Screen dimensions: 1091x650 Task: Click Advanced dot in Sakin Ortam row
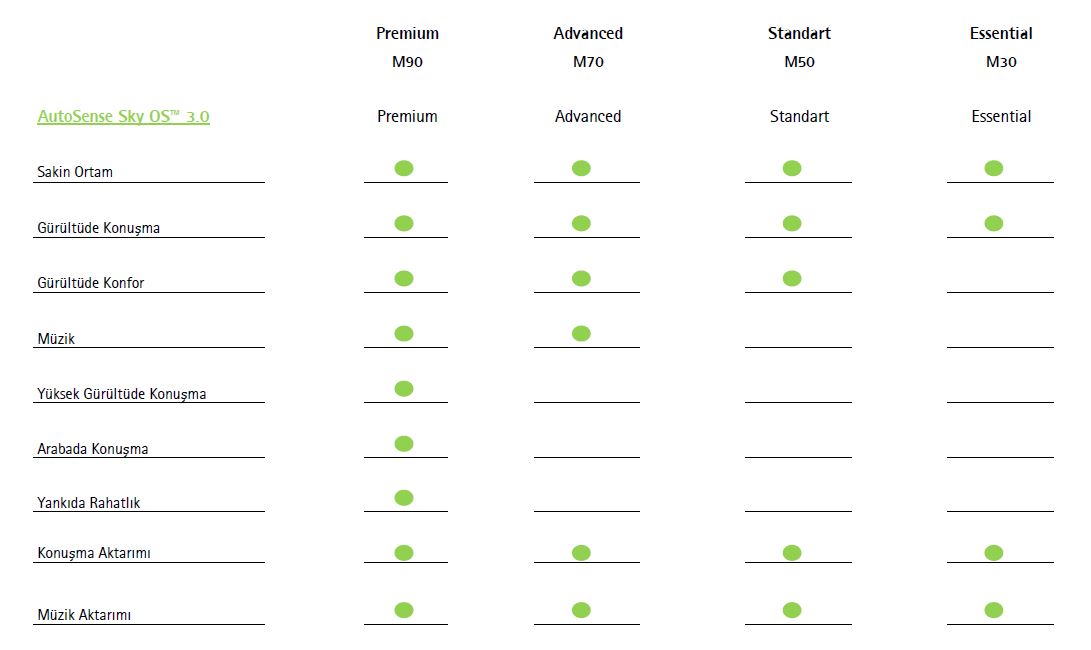(x=581, y=168)
